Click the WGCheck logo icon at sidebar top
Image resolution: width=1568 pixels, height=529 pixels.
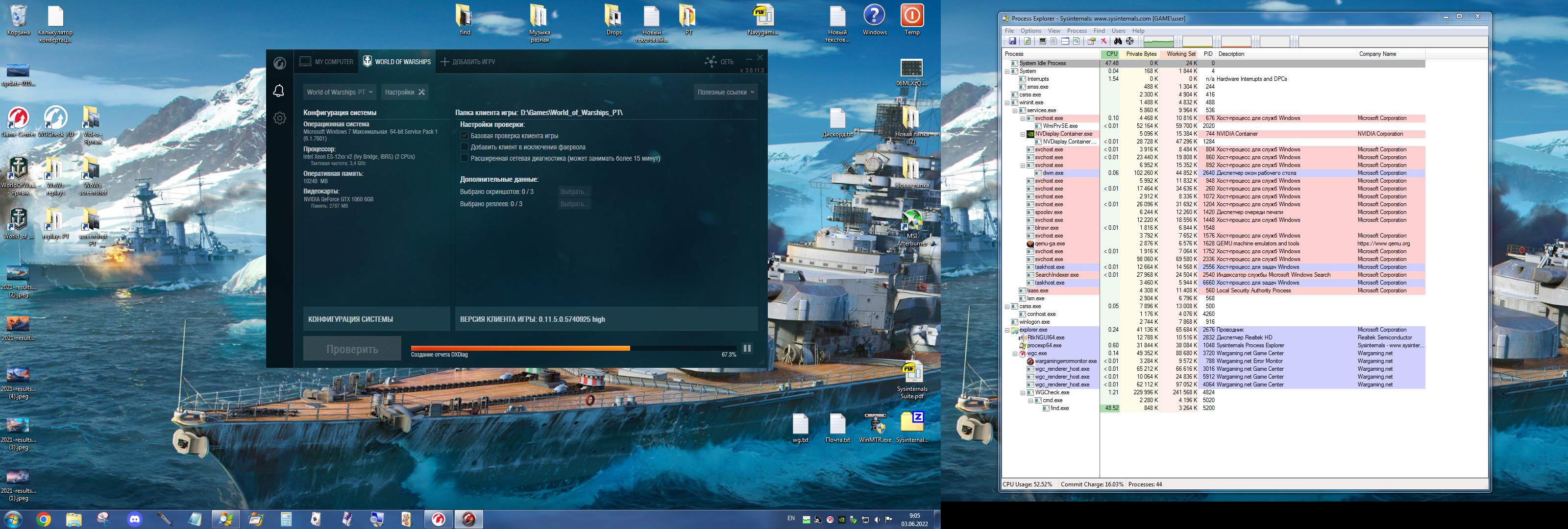(279, 63)
